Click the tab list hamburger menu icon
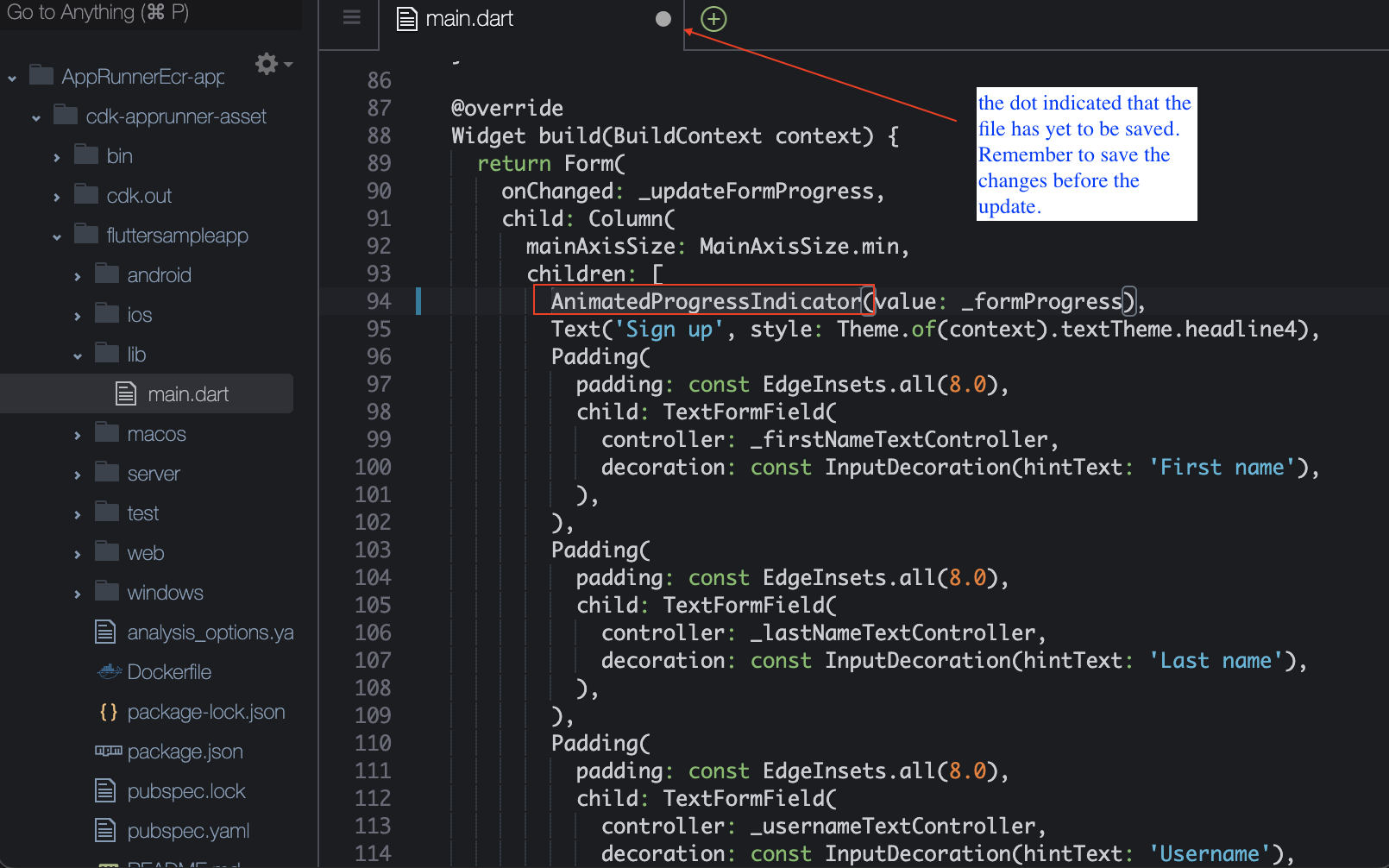Viewport: 1389px width, 868px height. (x=351, y=17)
